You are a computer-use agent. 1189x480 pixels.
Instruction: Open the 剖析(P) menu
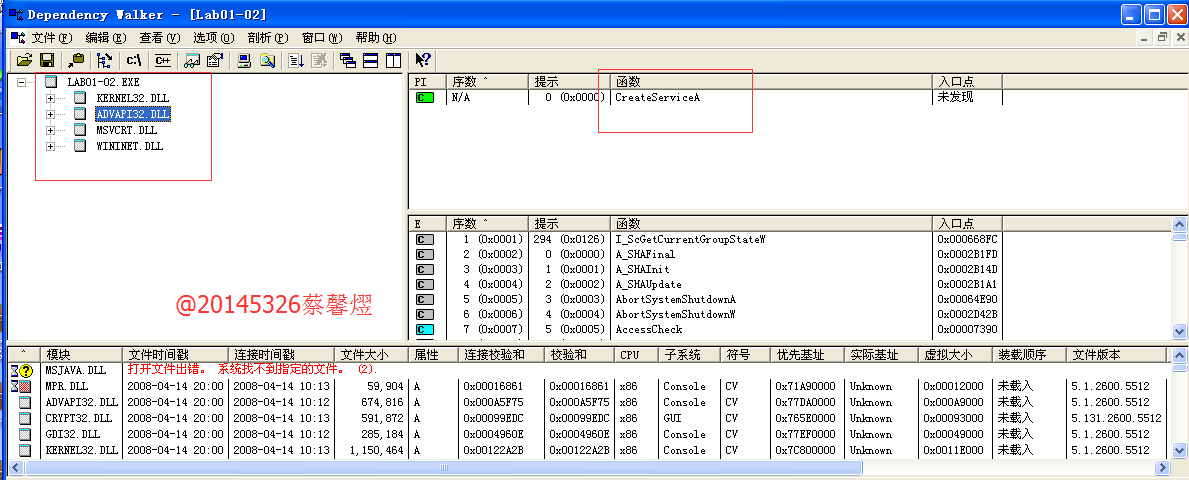(267, 37)
